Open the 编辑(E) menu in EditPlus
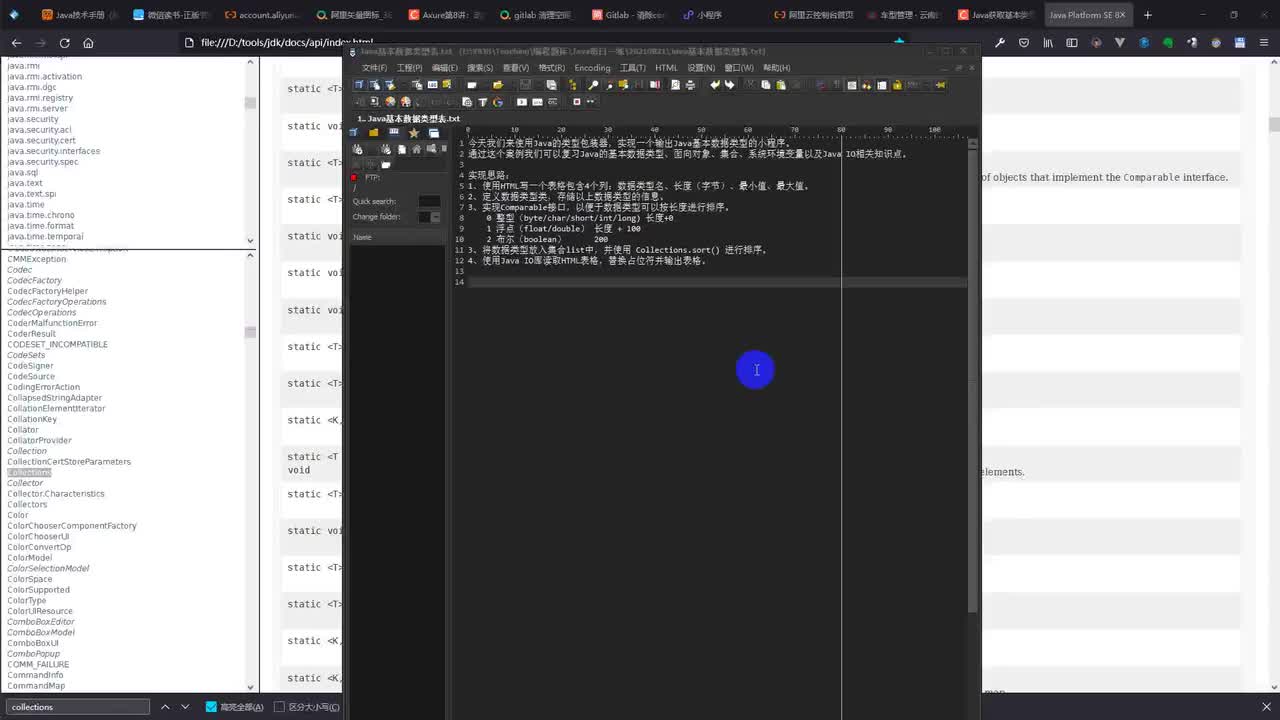The image size is (1280, 720). 445,68
